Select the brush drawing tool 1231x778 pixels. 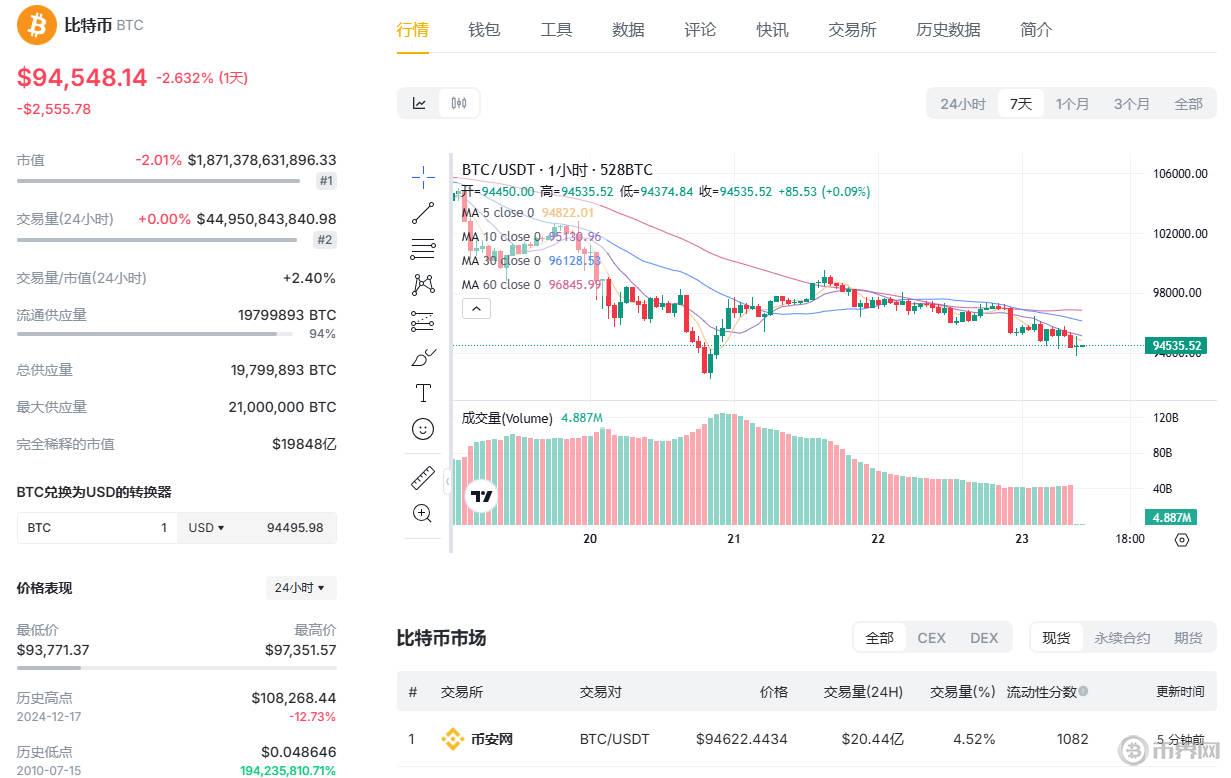[x=423, y=357]
